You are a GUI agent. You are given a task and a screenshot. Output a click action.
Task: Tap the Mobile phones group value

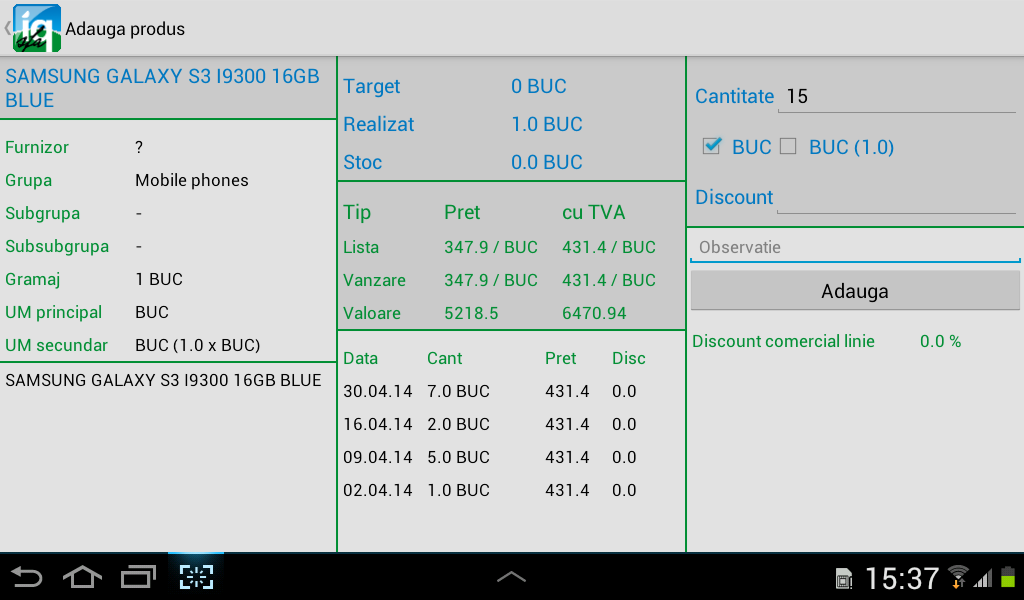(192, 180)
